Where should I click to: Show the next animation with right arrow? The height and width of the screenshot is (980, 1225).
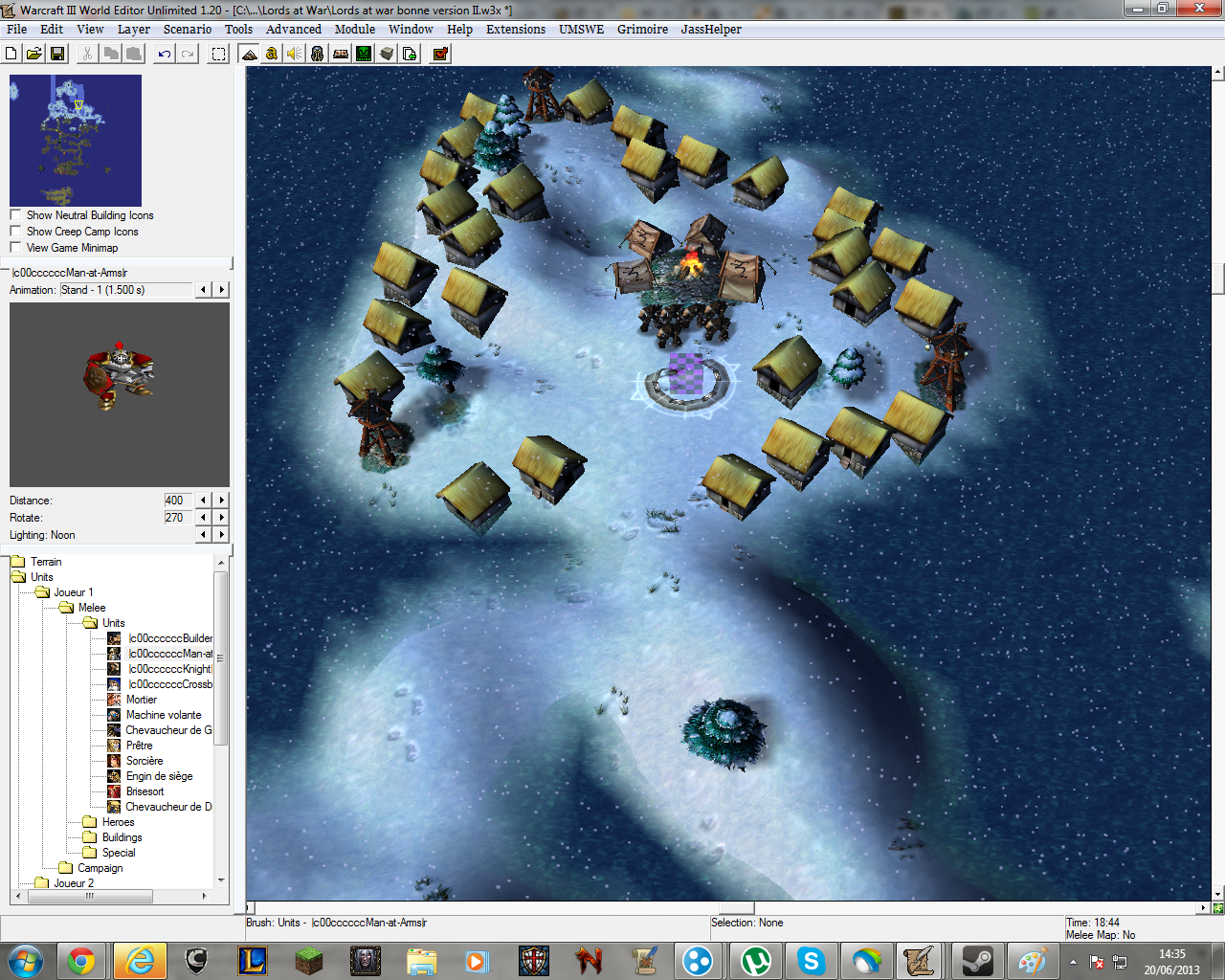click(x=222, y=289)
